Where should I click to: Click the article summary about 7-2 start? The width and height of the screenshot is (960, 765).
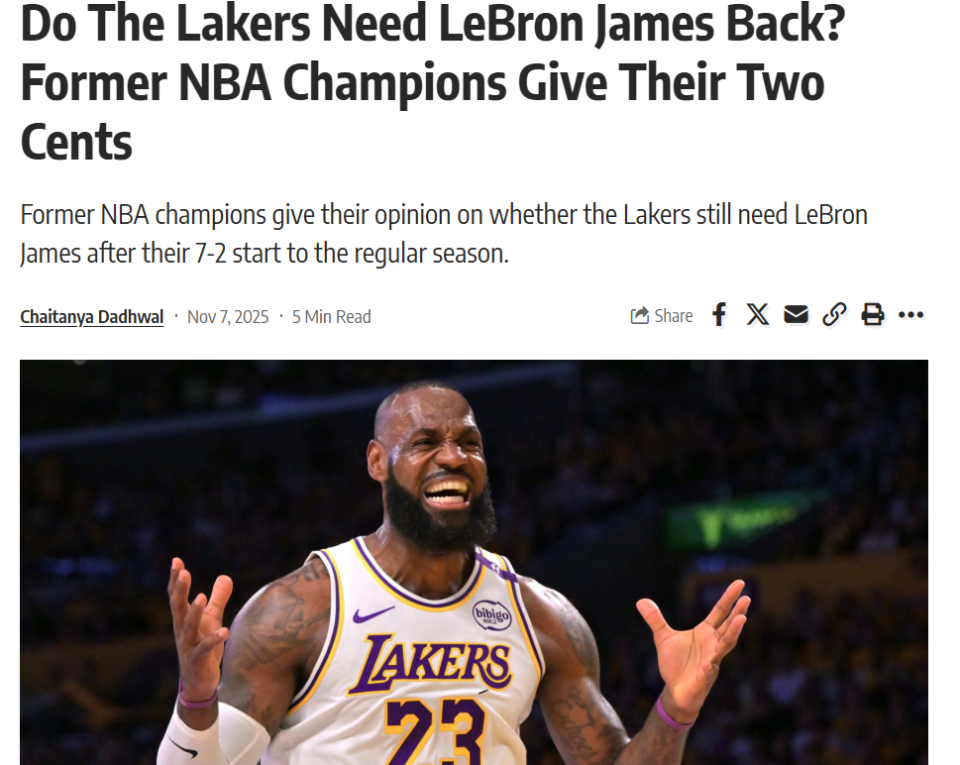[x=444, y=234]
